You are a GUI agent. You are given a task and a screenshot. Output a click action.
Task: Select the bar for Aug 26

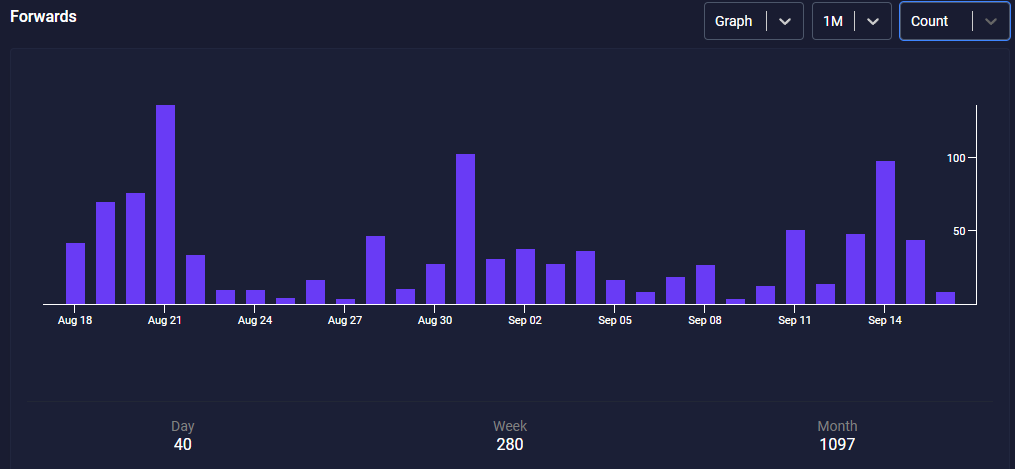(x=315, y=292)
